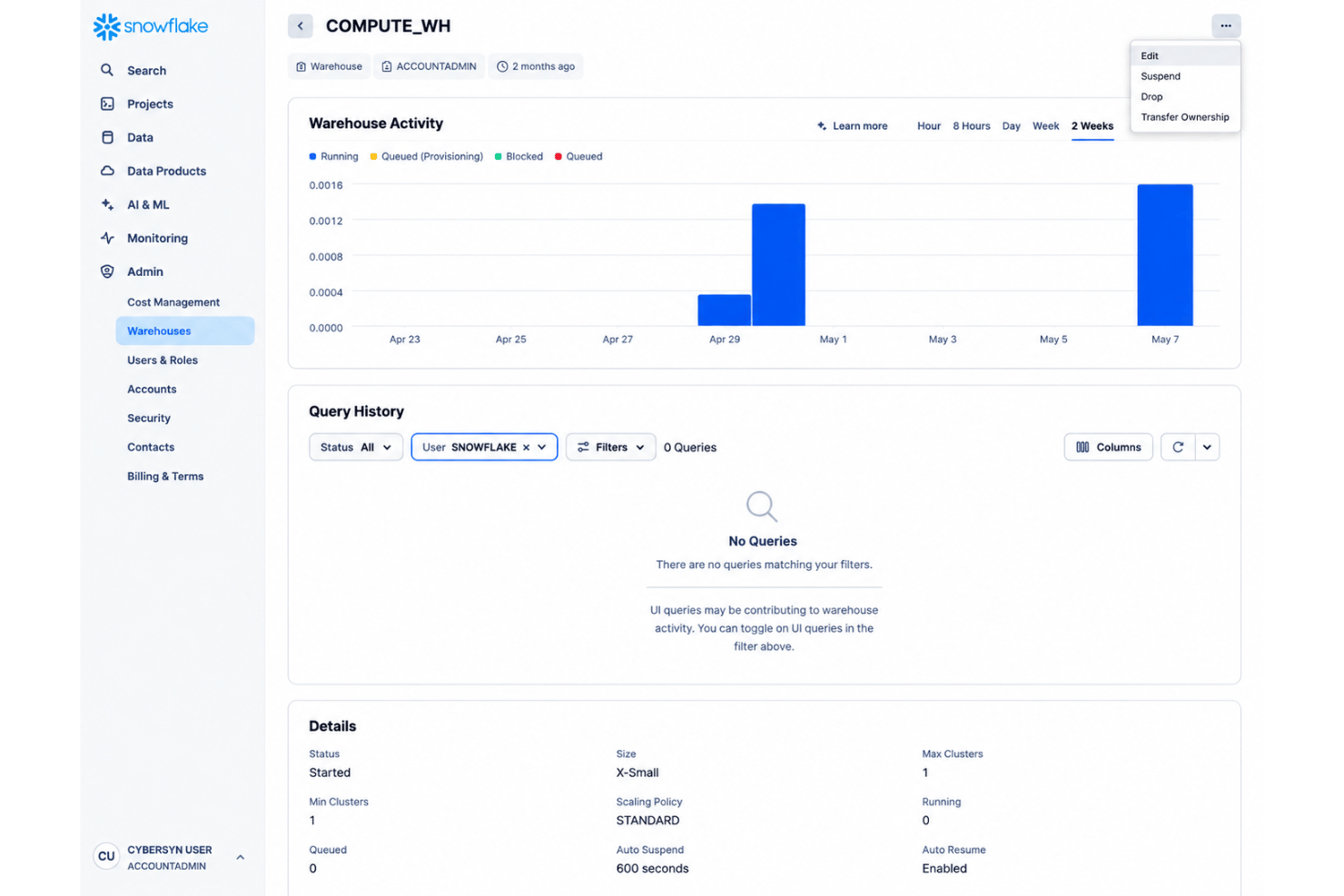Switch activity range to Day

pos(1012,126)
